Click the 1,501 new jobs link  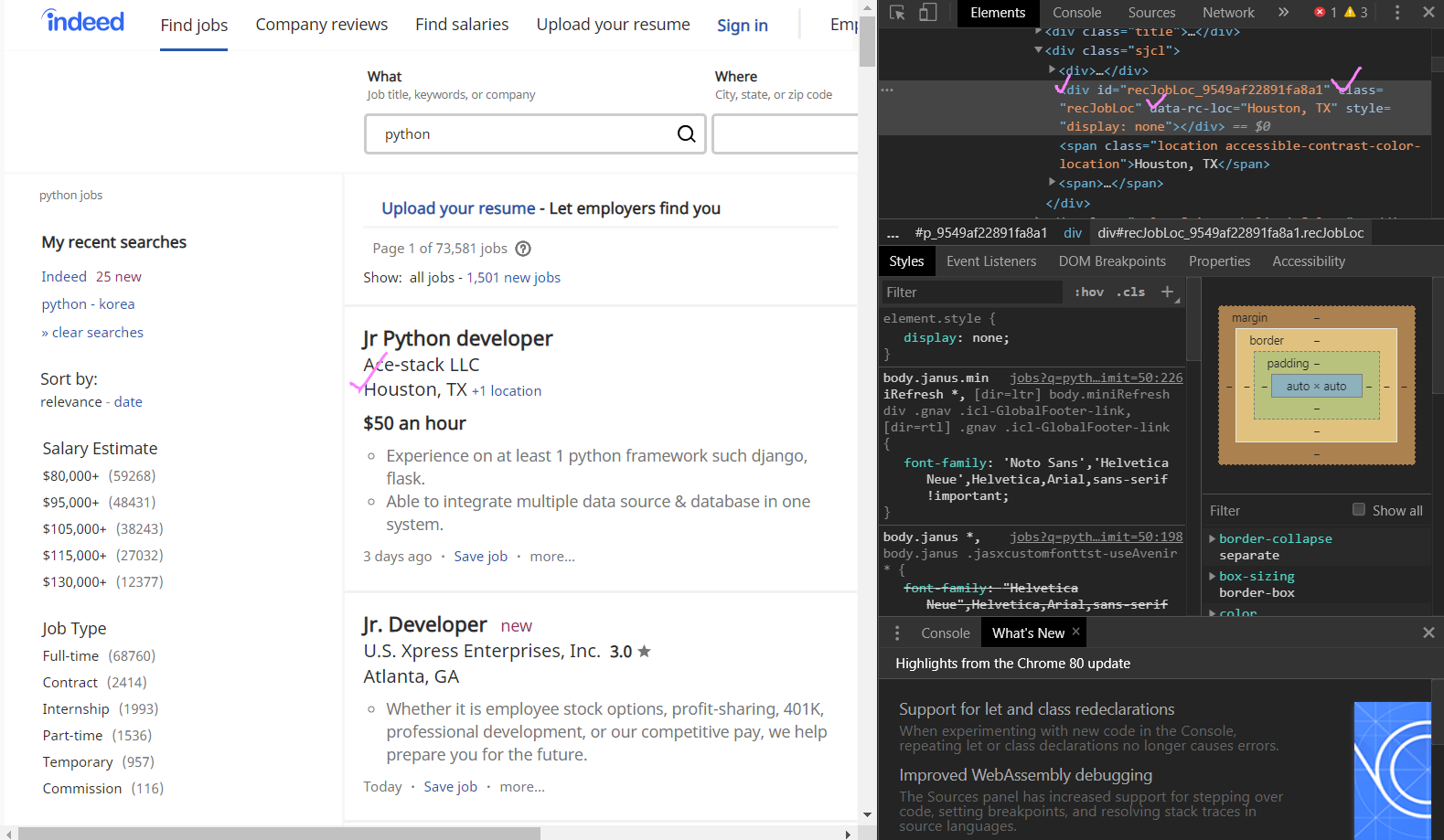click(x=513, y=278)
